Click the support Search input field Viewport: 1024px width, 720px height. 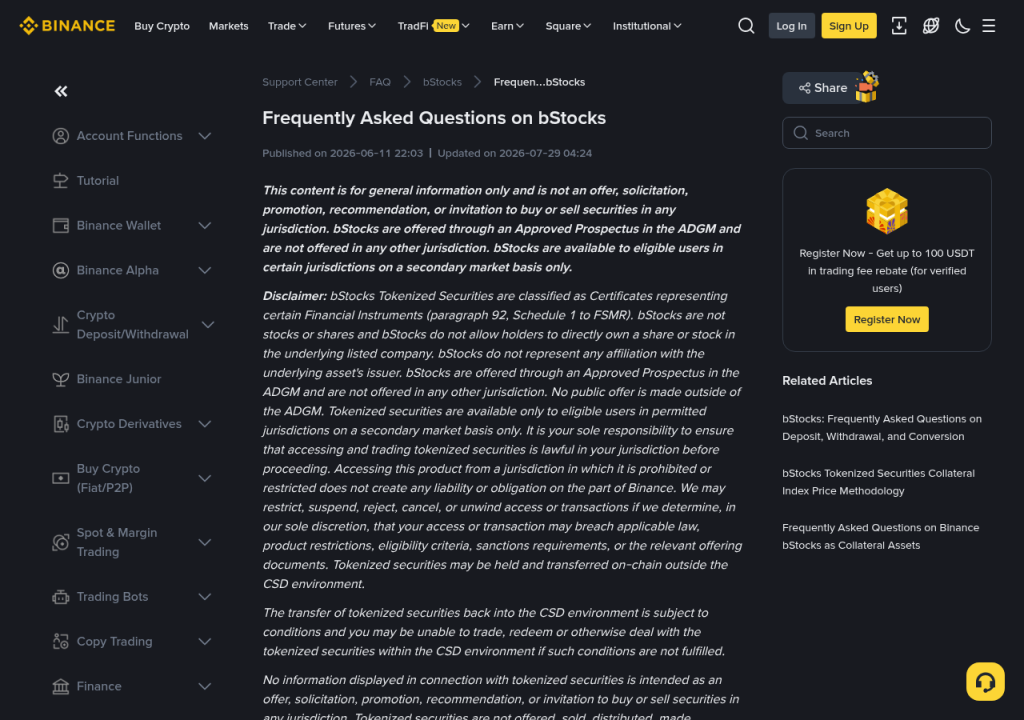click(887, 133)
